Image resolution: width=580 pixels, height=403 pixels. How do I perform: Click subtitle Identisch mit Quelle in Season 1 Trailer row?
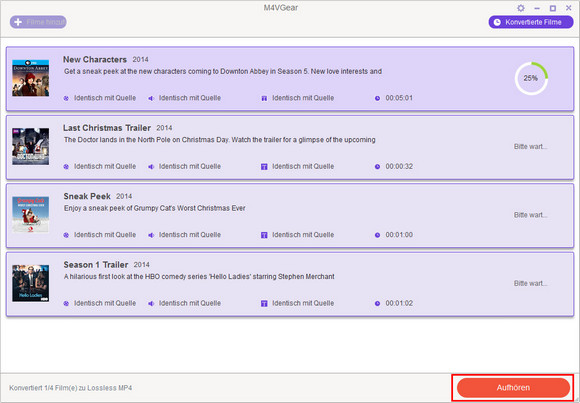[303, 303]
